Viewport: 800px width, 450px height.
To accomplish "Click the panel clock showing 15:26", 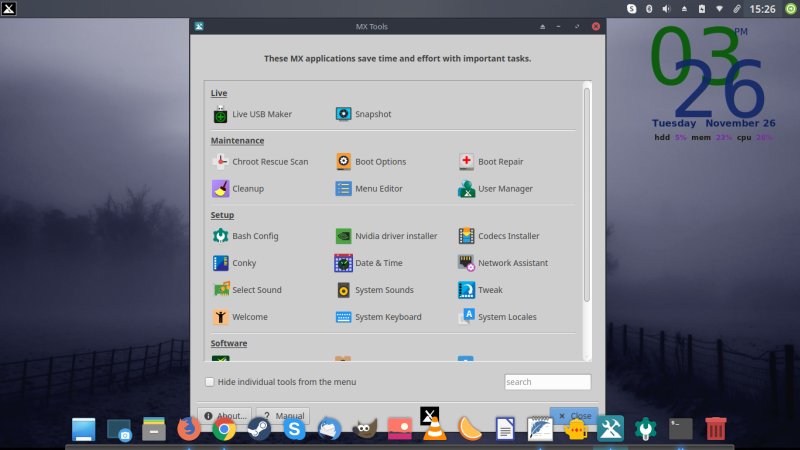I will [763, 9].
